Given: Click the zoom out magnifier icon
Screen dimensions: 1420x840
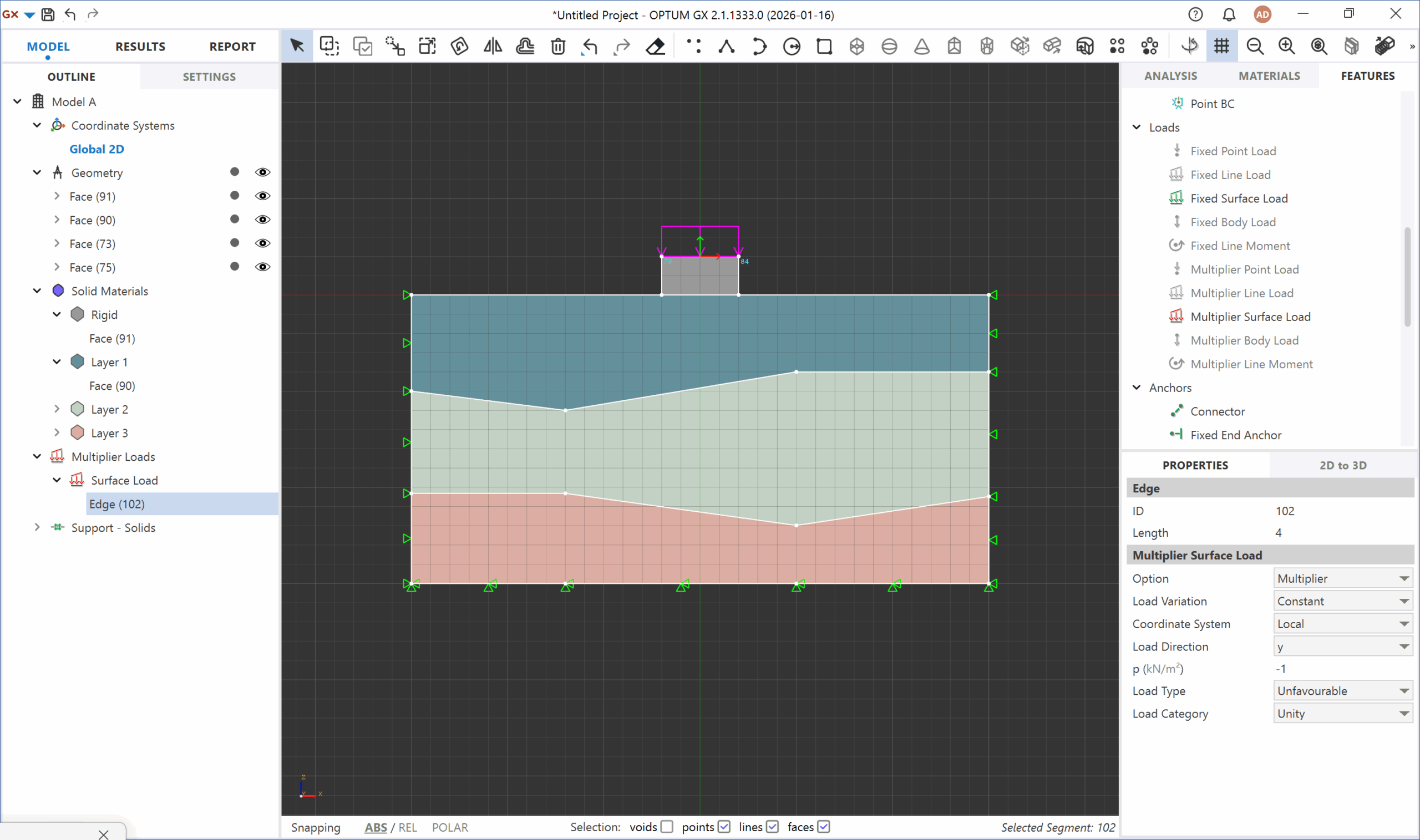Looking at the screenshot, I should pyautogui.click(x=1255, y=47).
